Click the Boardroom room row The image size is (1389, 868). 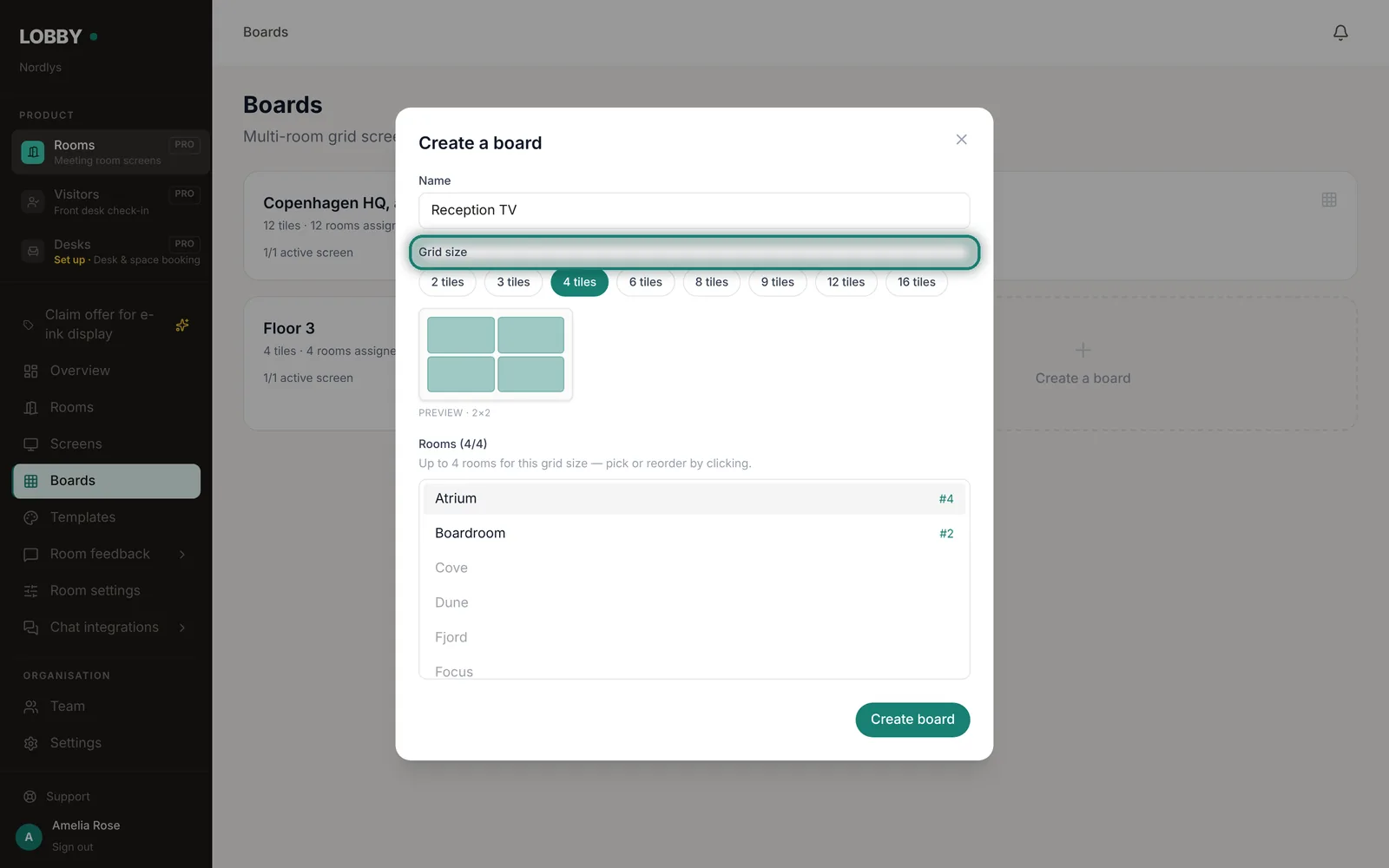pos(694,534)
